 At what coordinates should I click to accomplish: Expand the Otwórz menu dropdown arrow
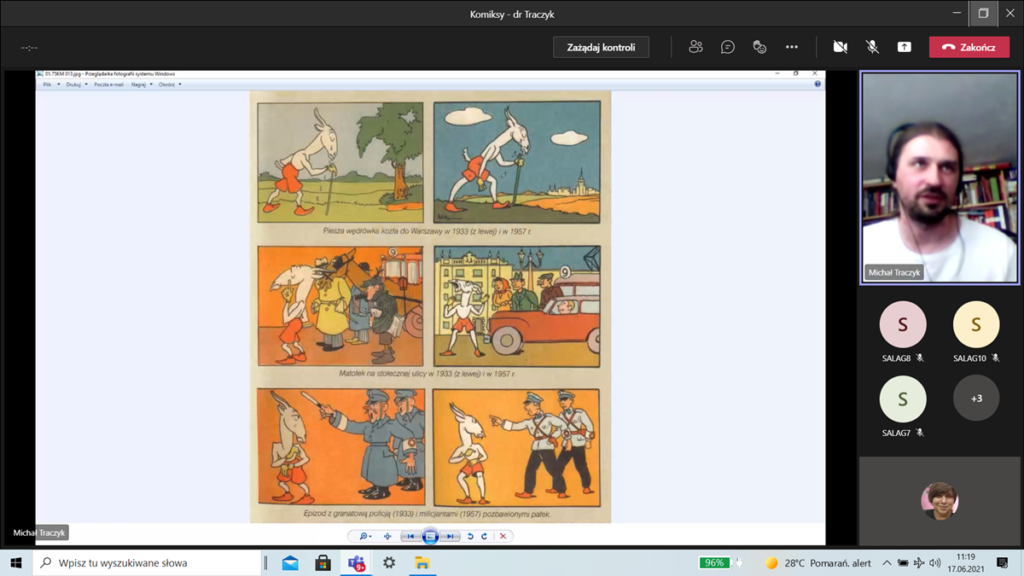coord(180,84)
